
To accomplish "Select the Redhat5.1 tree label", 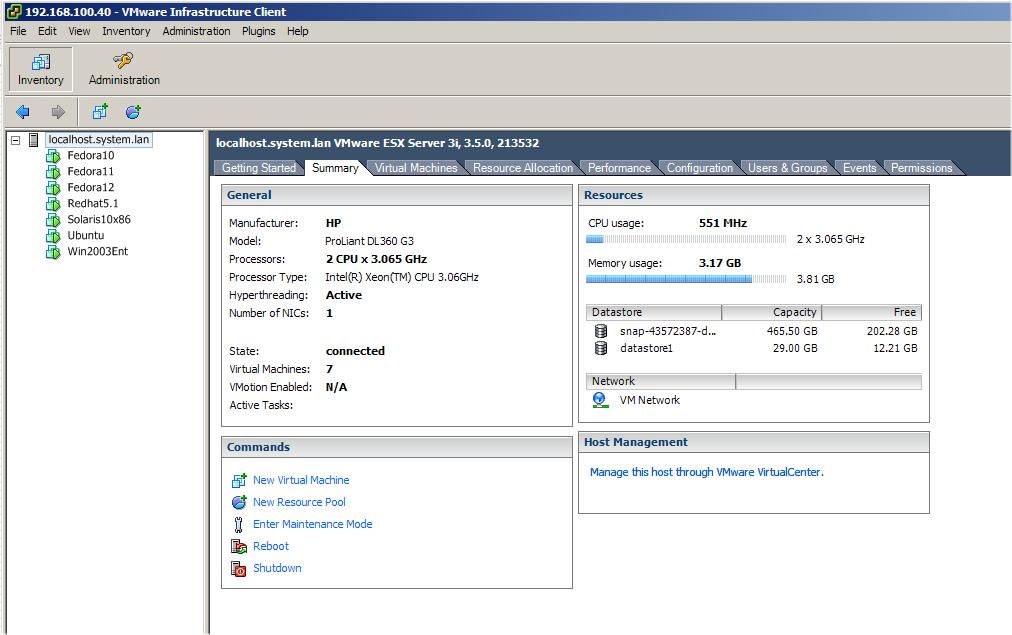I will click(93, 203).
